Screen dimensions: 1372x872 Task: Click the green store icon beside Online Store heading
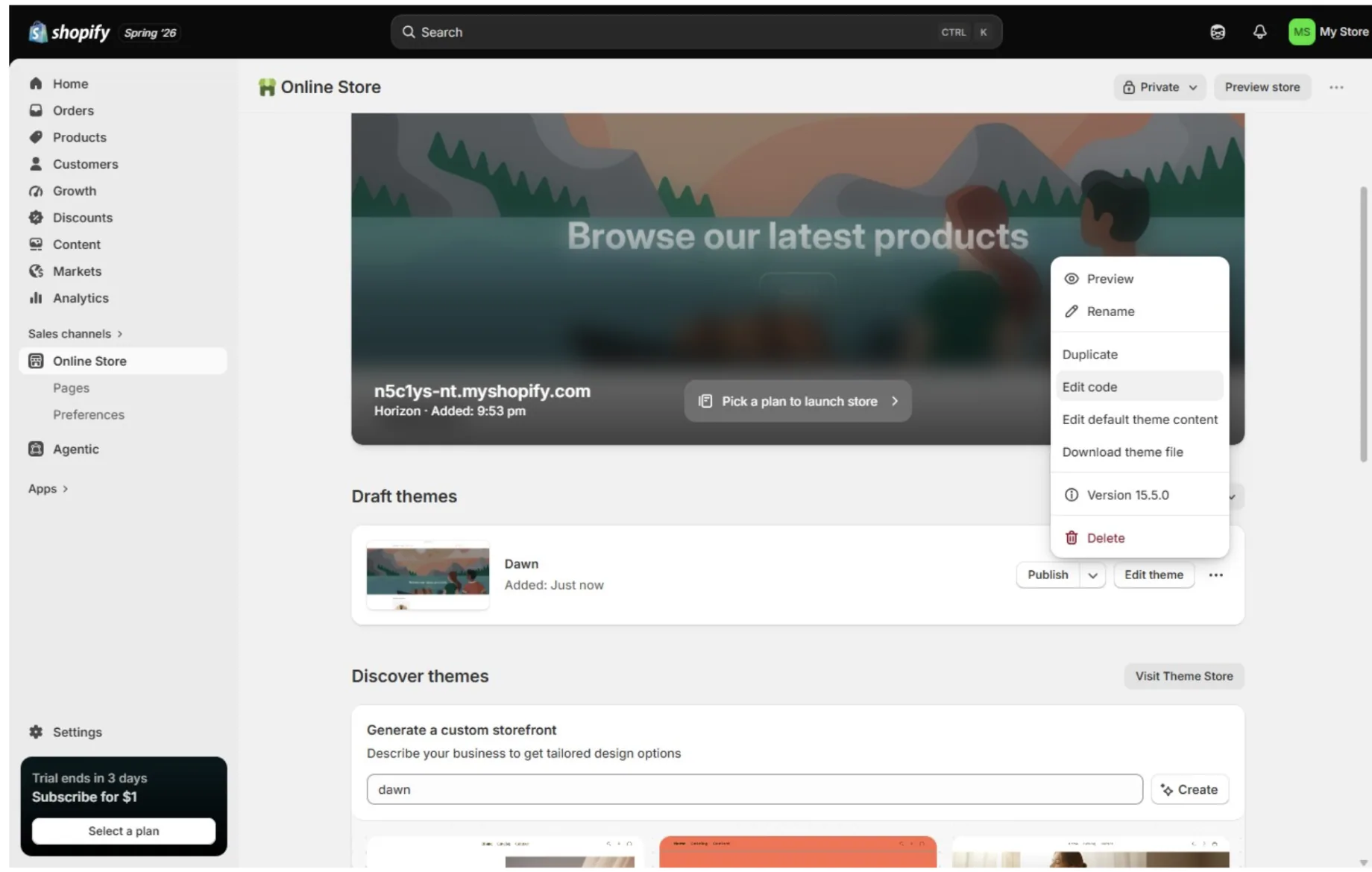tap(267, 87)
